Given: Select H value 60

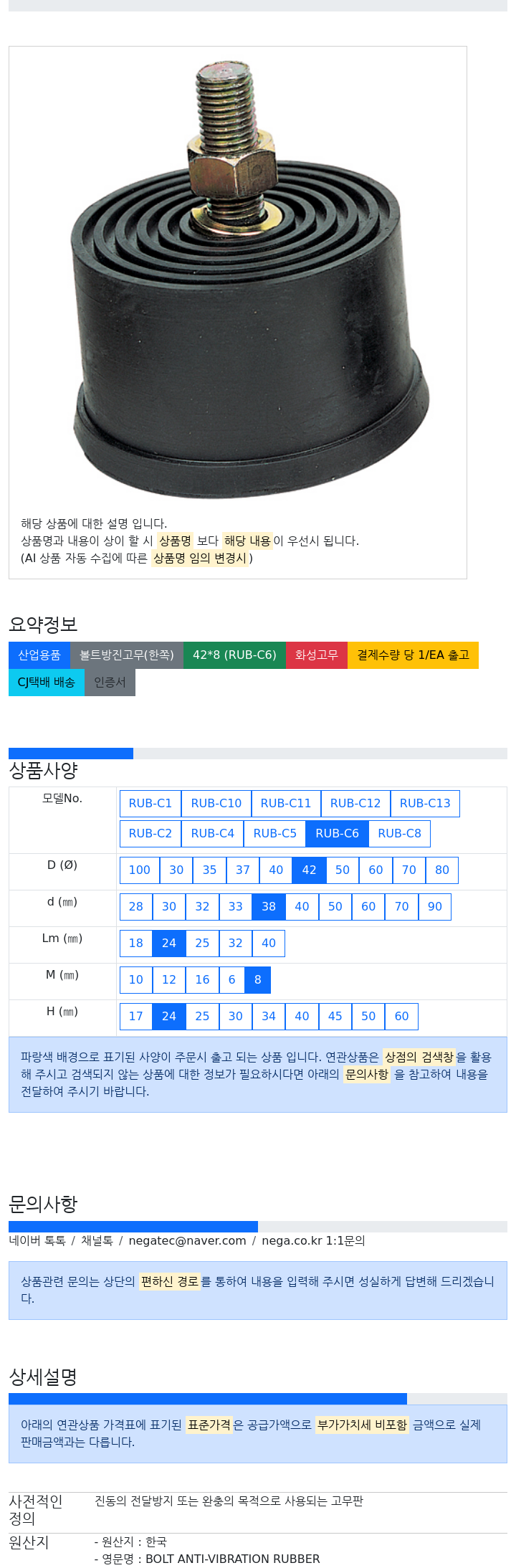Looking at the screenshot, I should [x=402, y=1016].
